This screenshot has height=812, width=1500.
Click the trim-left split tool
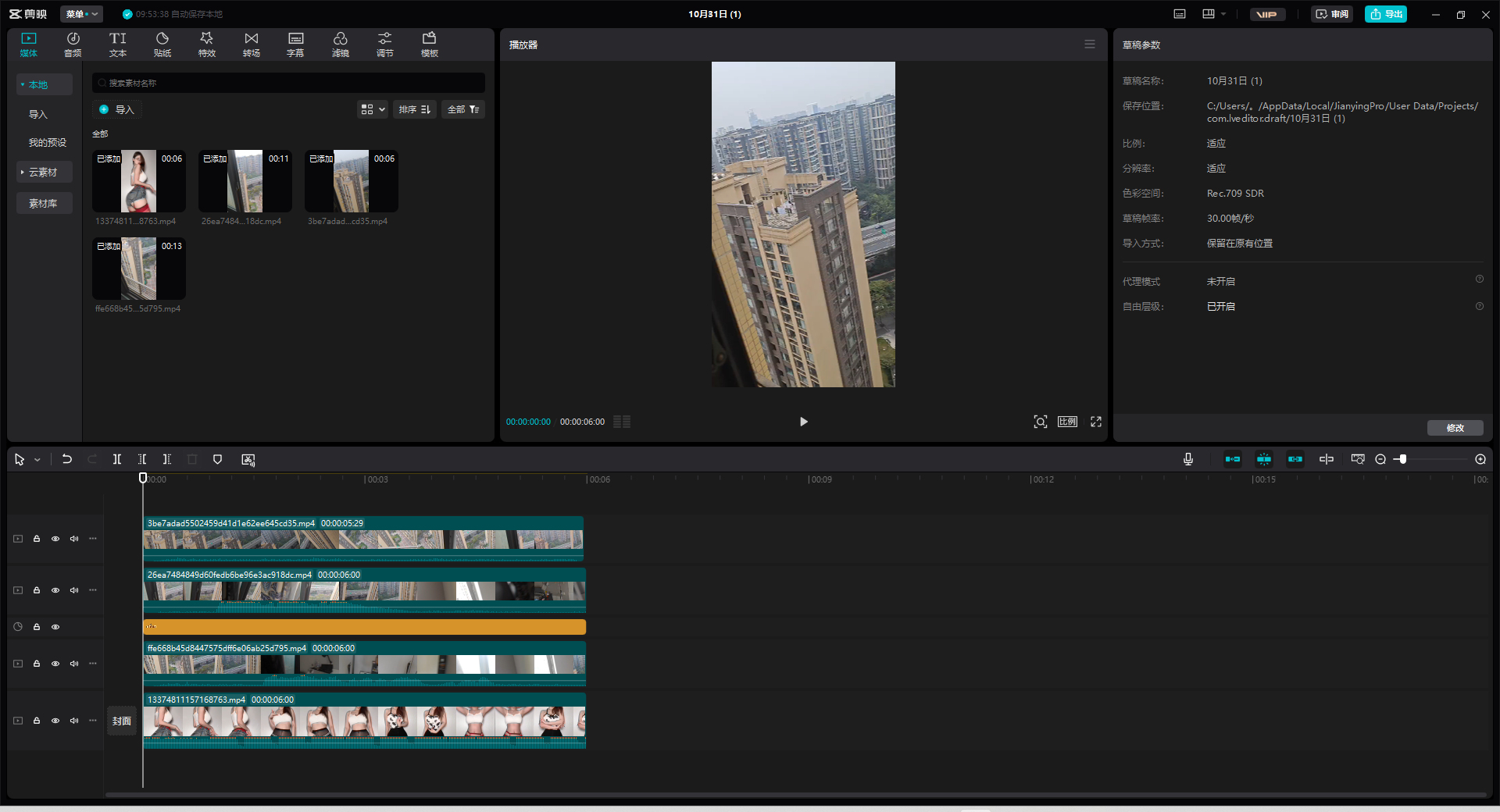tap(142, 459)
